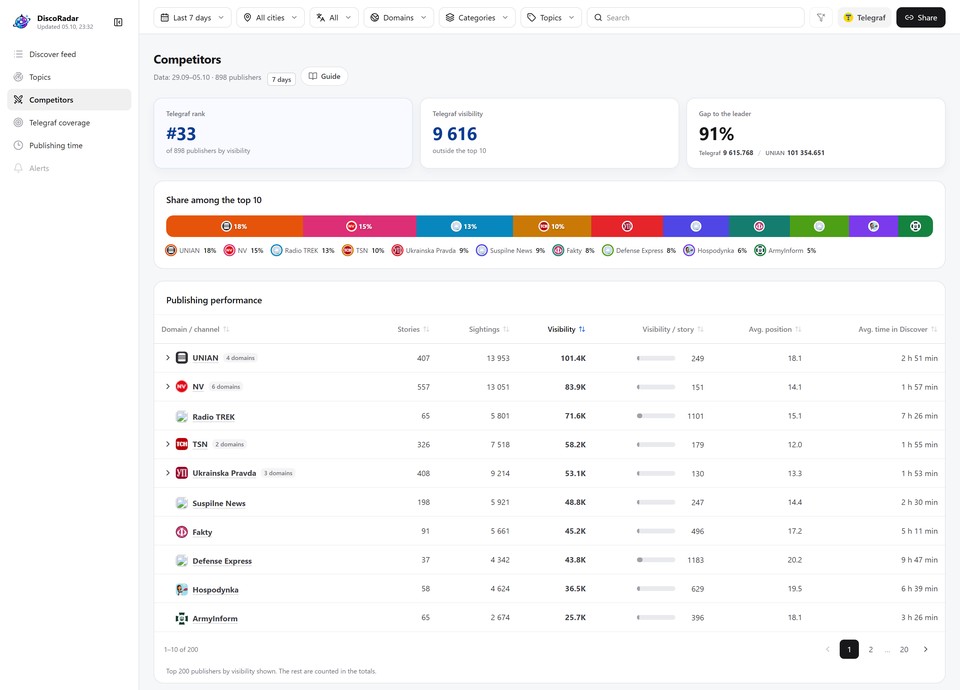Sort by Visibility column
The width and height of the screenshot is (960, 690).
tap(566, 329)
